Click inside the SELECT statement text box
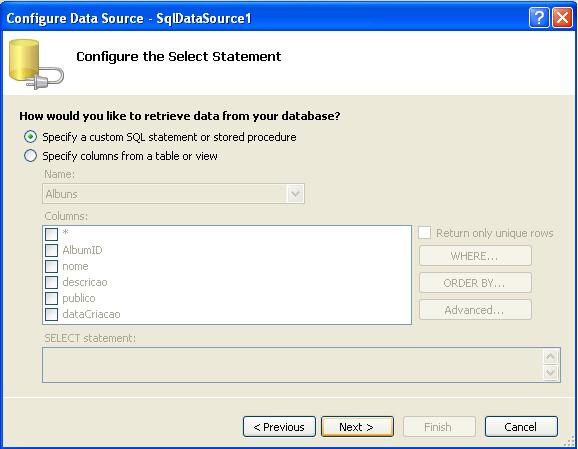Image resolution: width=578 pixels, height=449 pixels. [x=293, y=365]
